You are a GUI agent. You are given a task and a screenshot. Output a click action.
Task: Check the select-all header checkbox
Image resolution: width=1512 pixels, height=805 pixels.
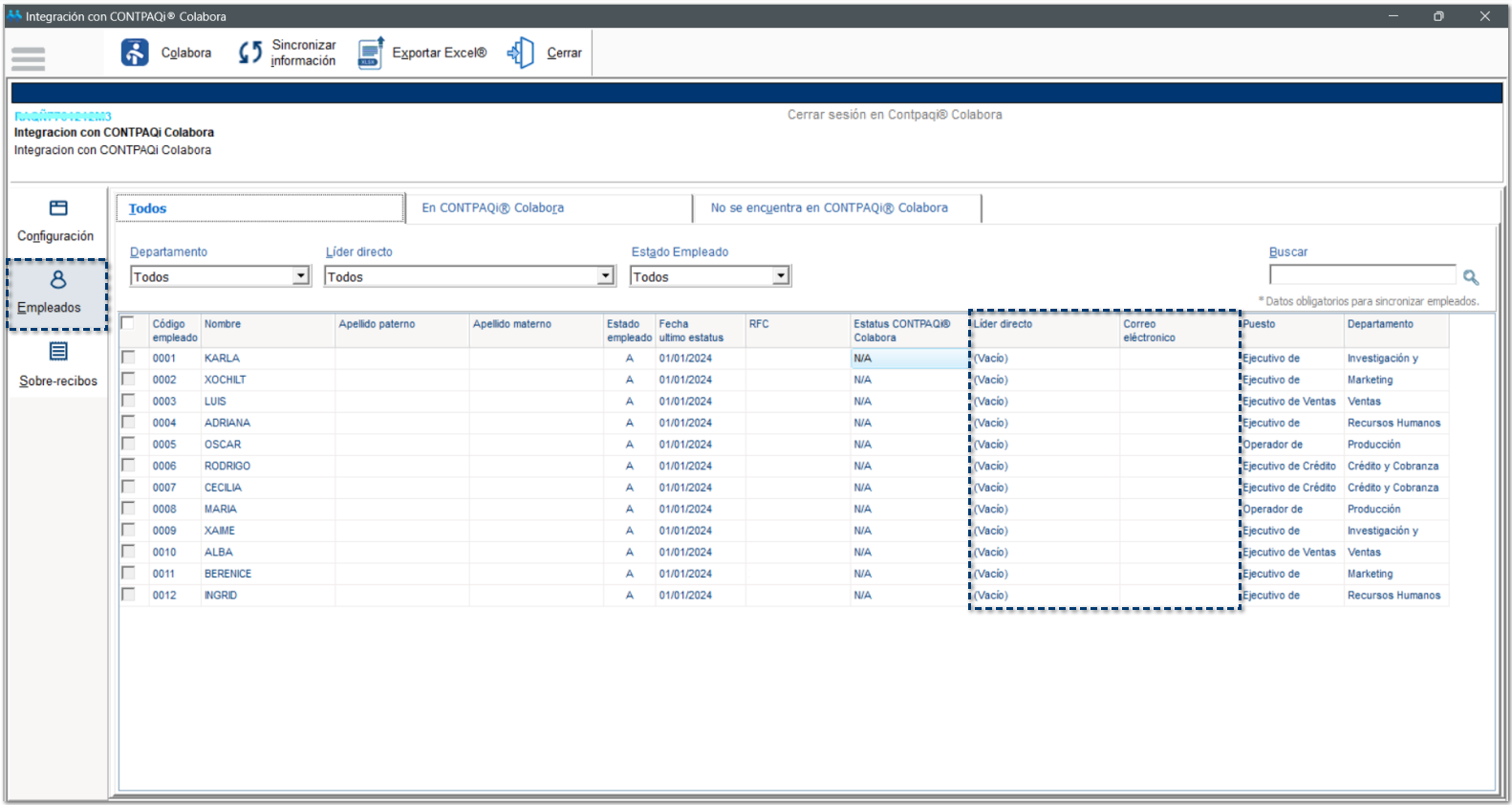pyautogui.click(x=128, y=323)
